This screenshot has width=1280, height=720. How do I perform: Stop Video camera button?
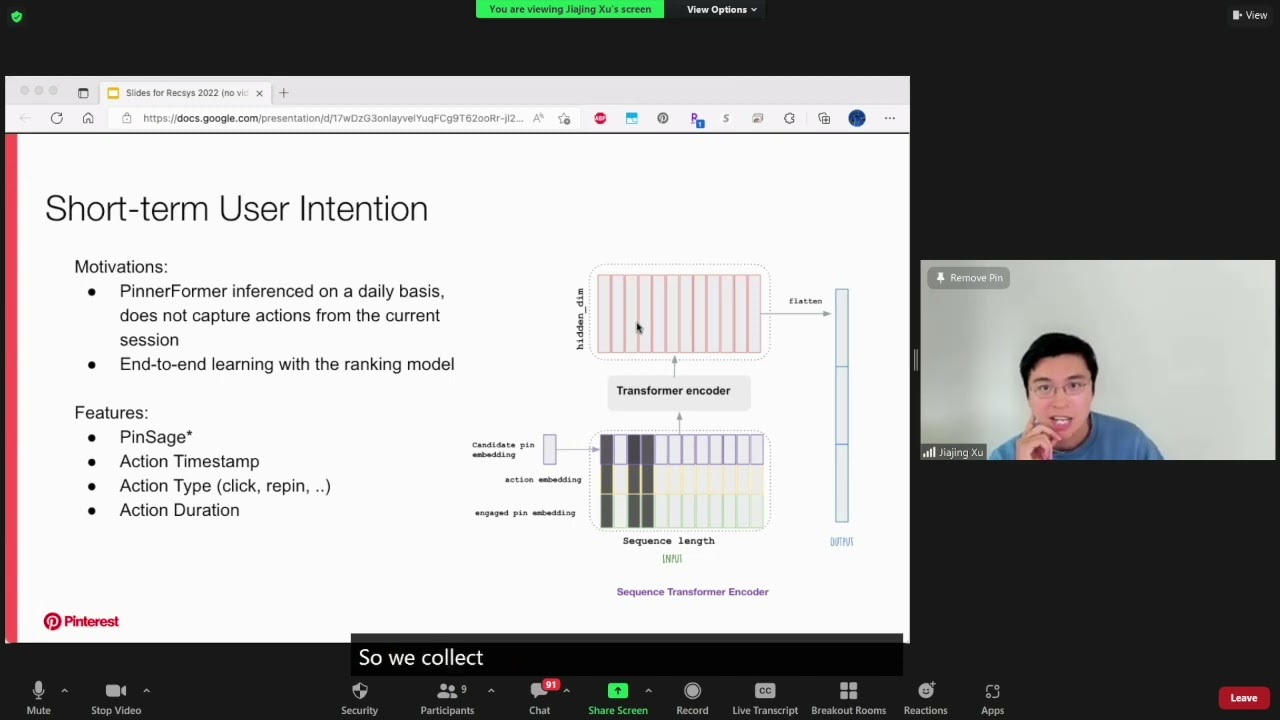116,697
